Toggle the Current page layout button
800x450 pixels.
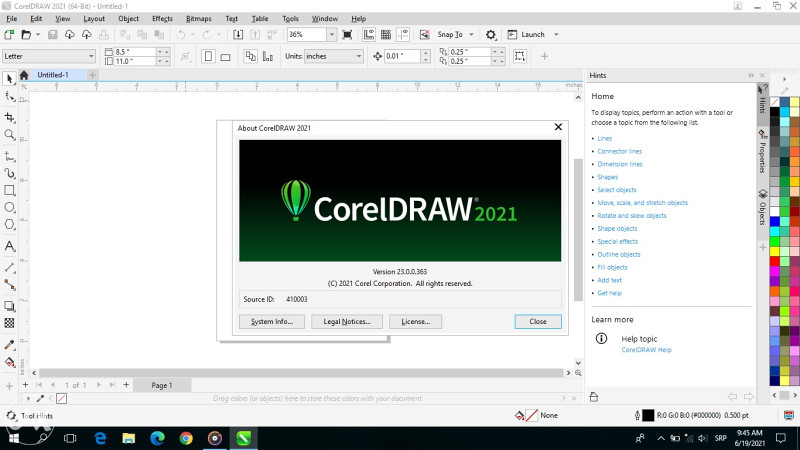coord(268,56)
